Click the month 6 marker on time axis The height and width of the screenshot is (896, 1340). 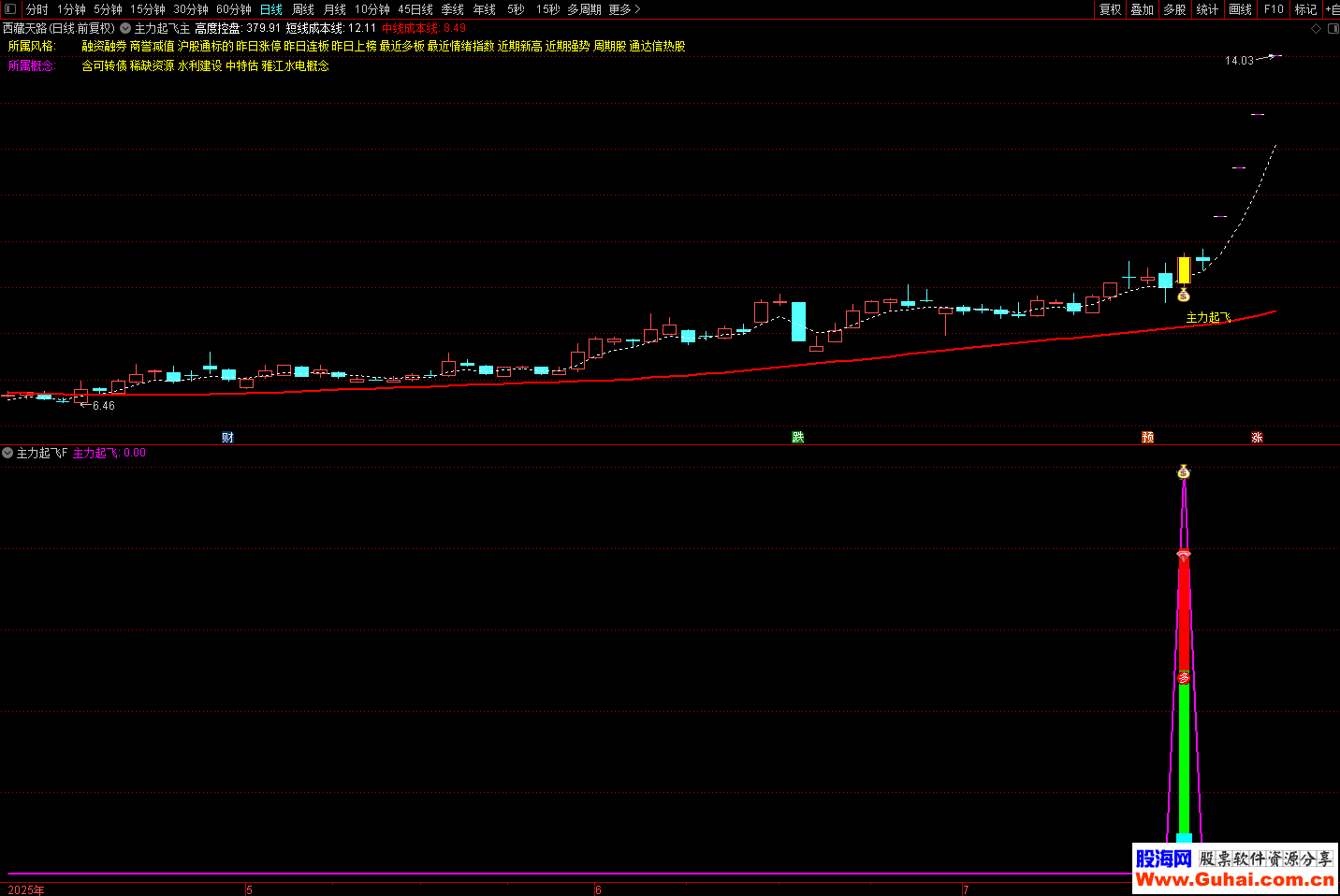[598, 889]
